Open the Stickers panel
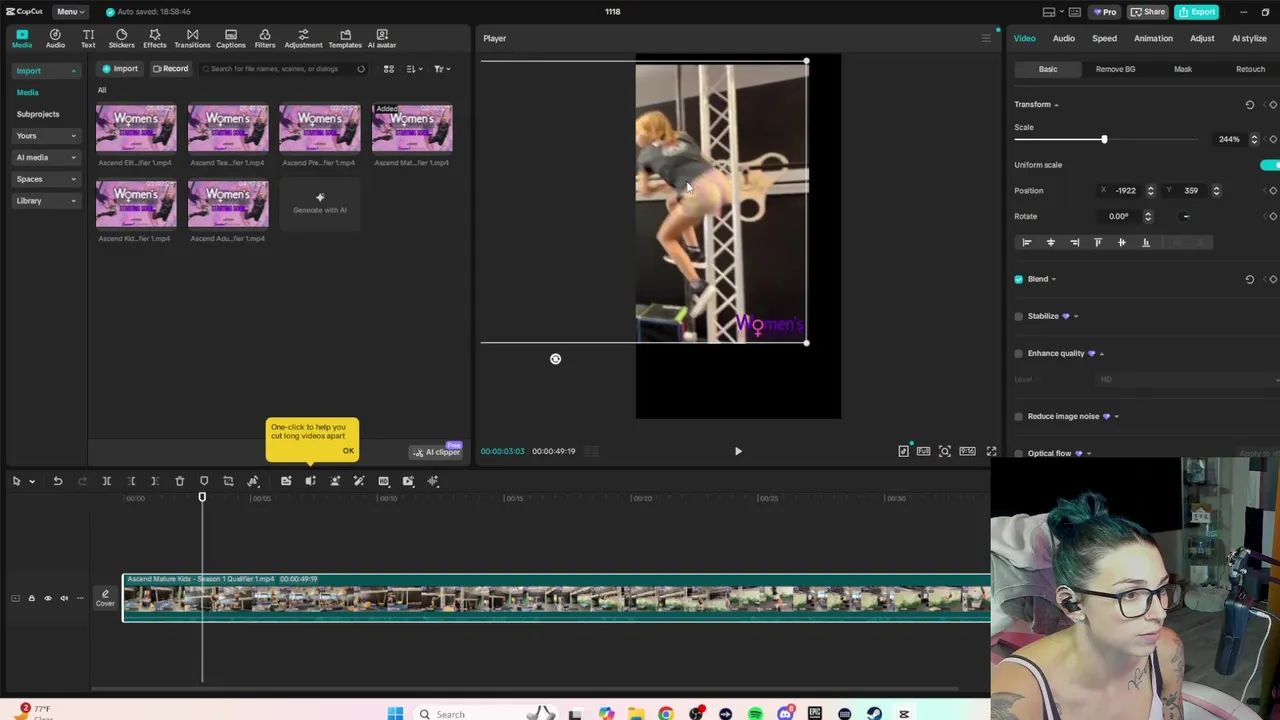 pos(121,39)
